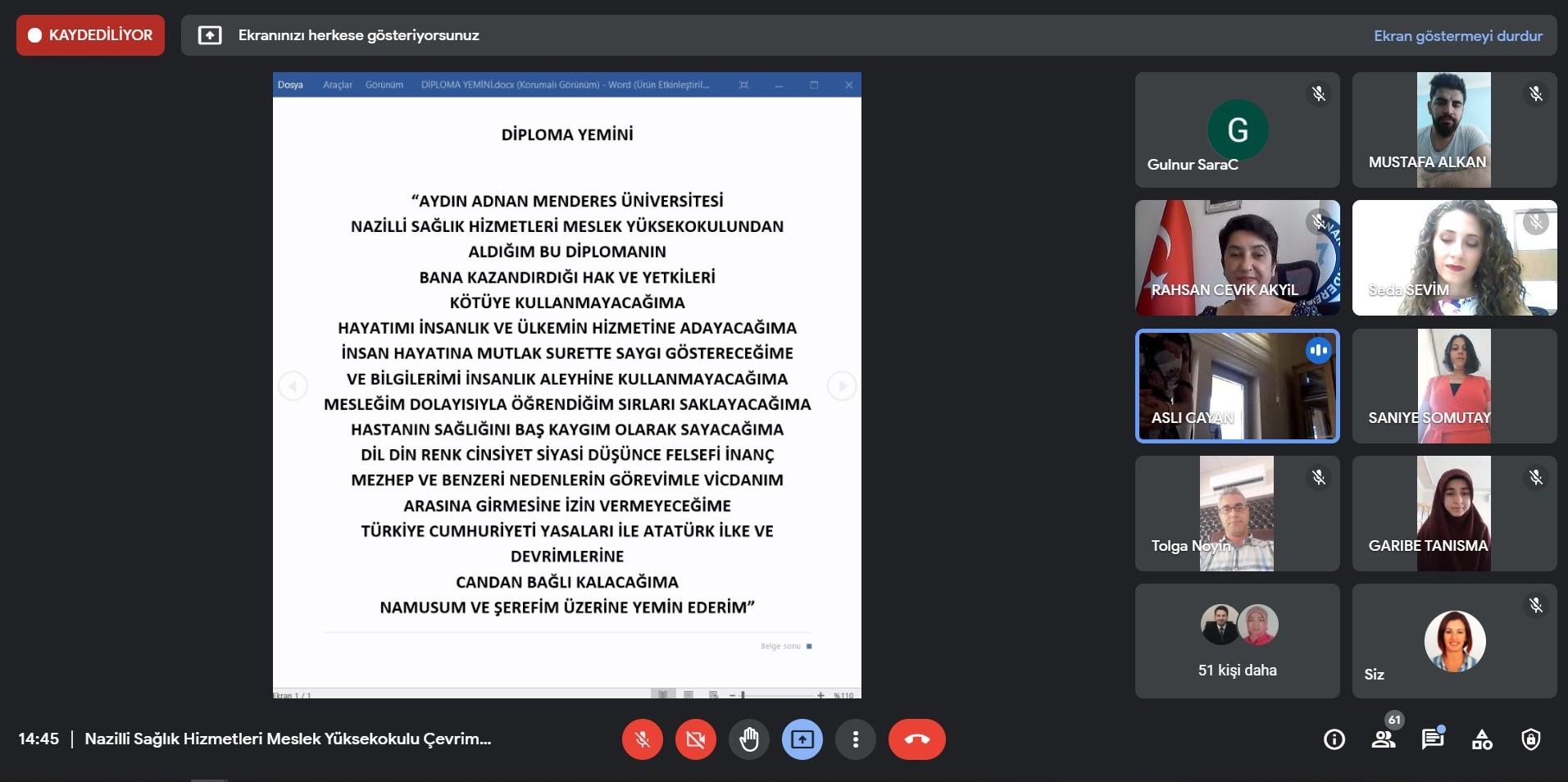Go to next page with right arrow

coord(842,385)
